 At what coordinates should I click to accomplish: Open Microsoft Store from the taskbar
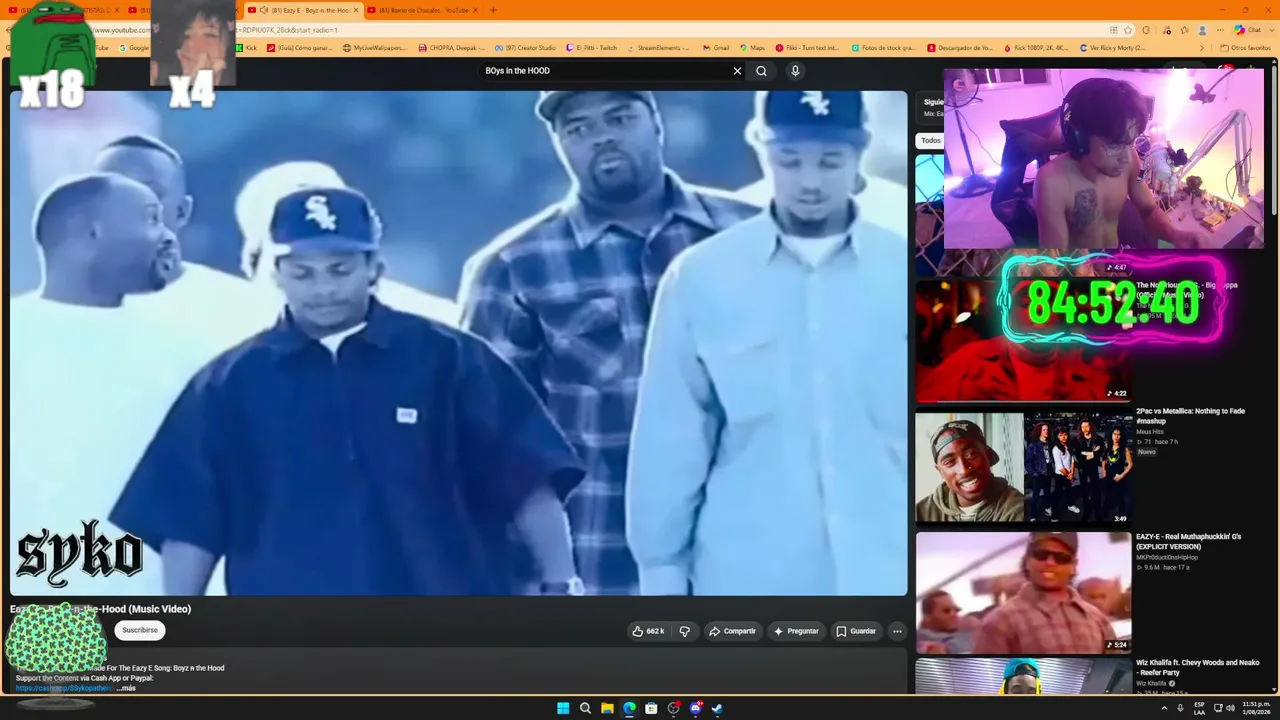tap(651, 708)
